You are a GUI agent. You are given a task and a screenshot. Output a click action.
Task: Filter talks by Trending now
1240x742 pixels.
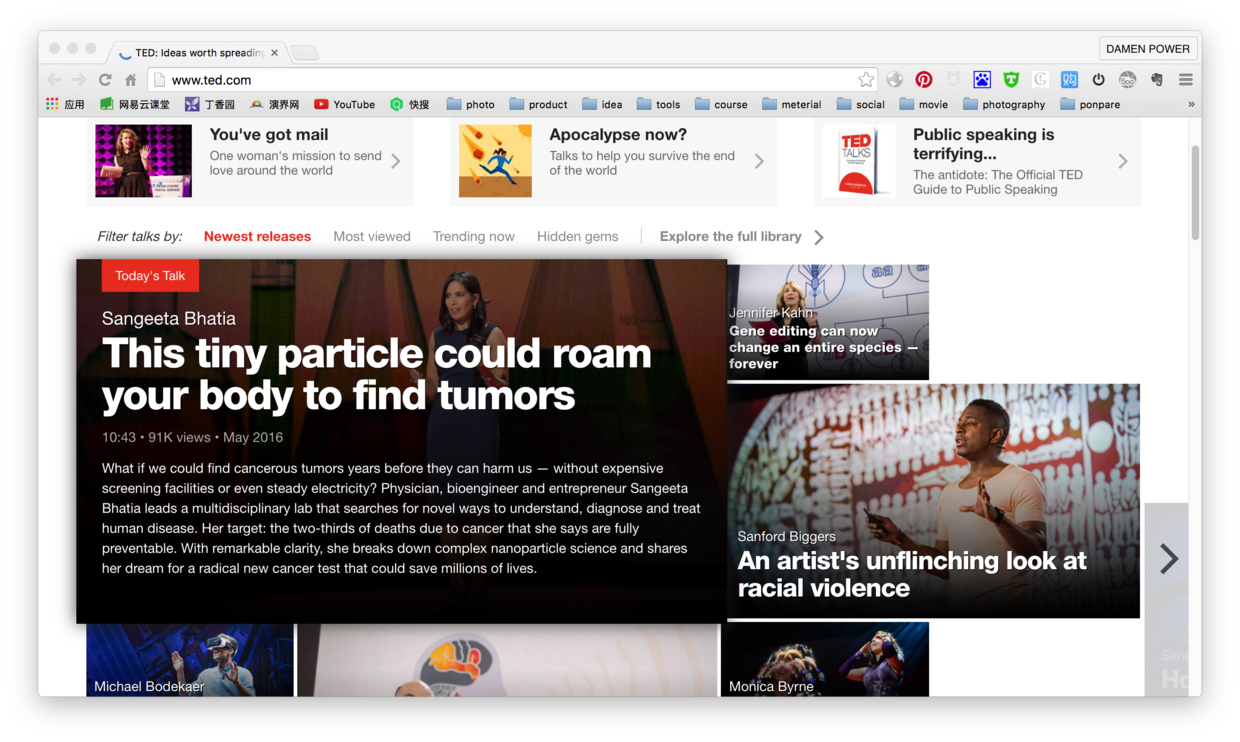474,237
